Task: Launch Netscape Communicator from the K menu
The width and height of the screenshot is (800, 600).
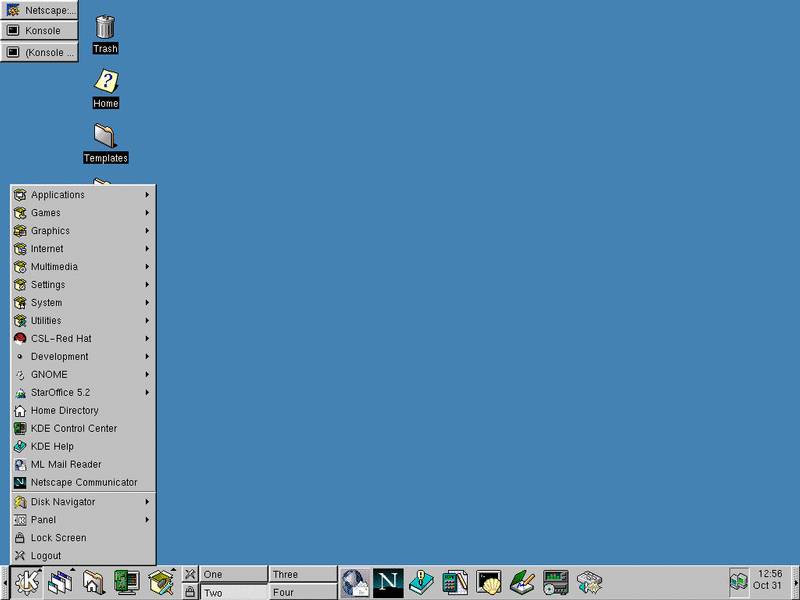Action: tap(83, 482)
